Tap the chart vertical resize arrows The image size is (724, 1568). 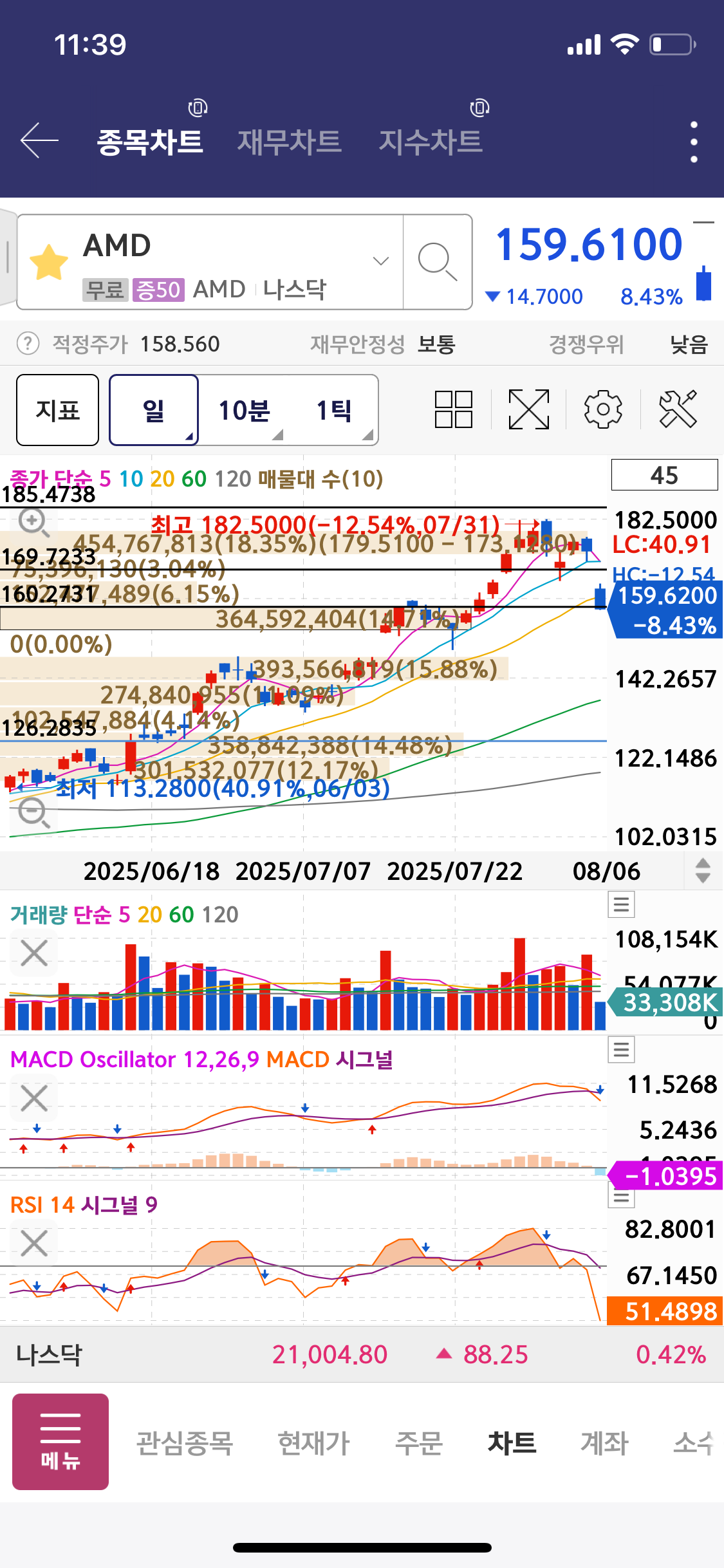703,871
